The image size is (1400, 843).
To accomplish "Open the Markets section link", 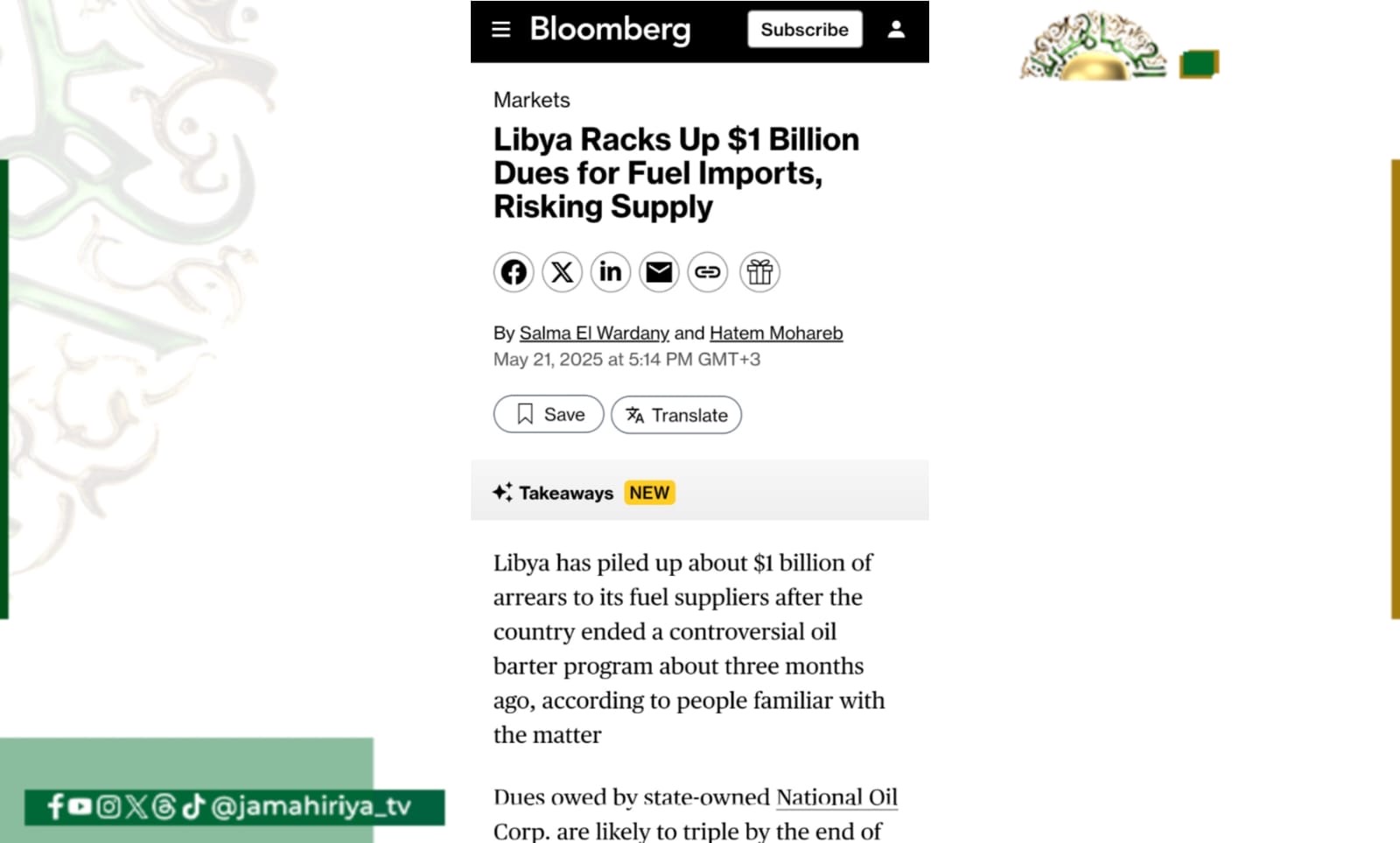I will tap(531, 100).
